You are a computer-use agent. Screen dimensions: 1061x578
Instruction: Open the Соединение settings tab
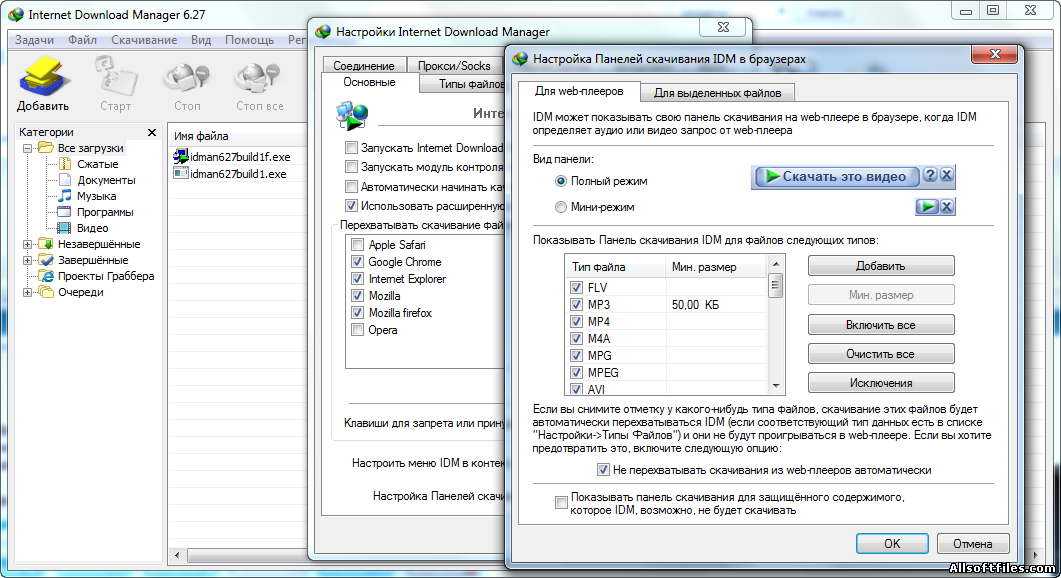[363, 66]
